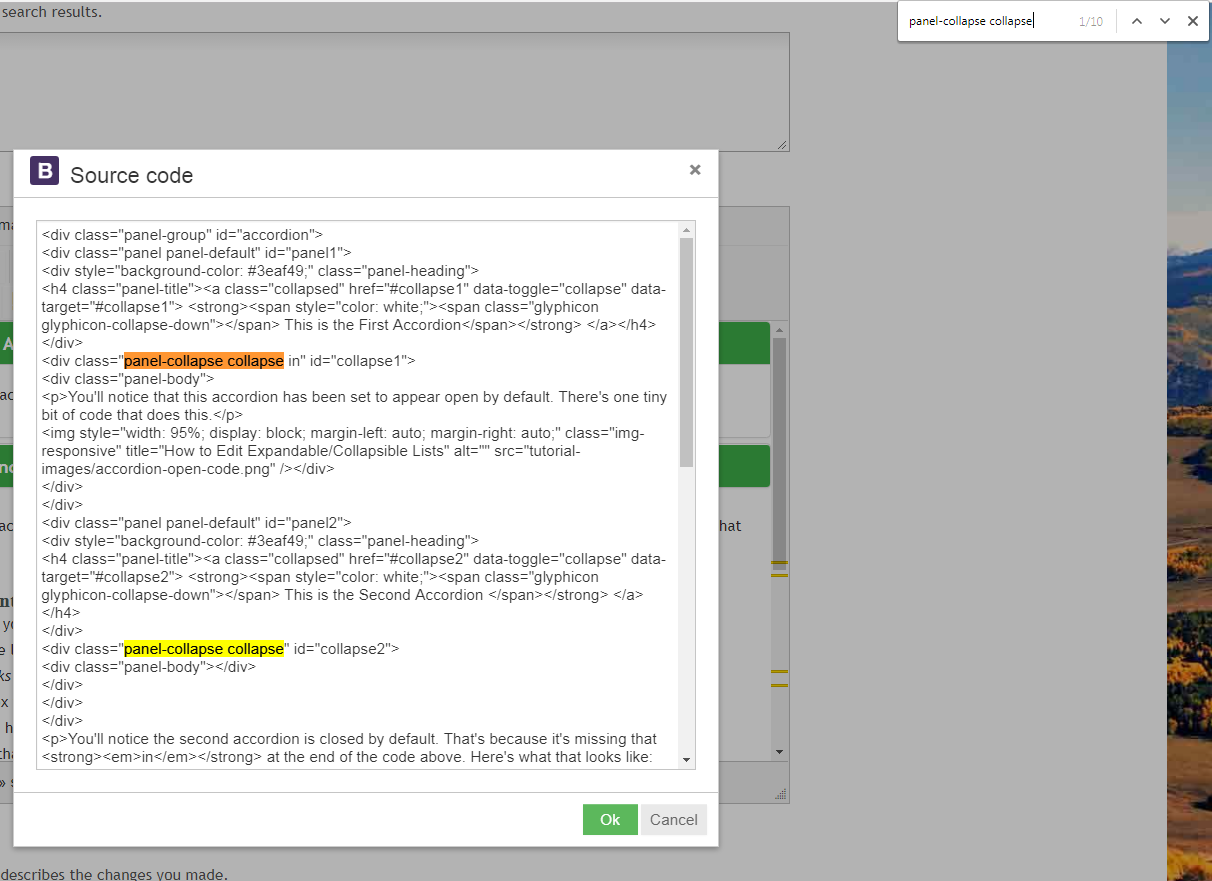
Task: Click background editor's scroll down arrow
Action: pos(779,751)
